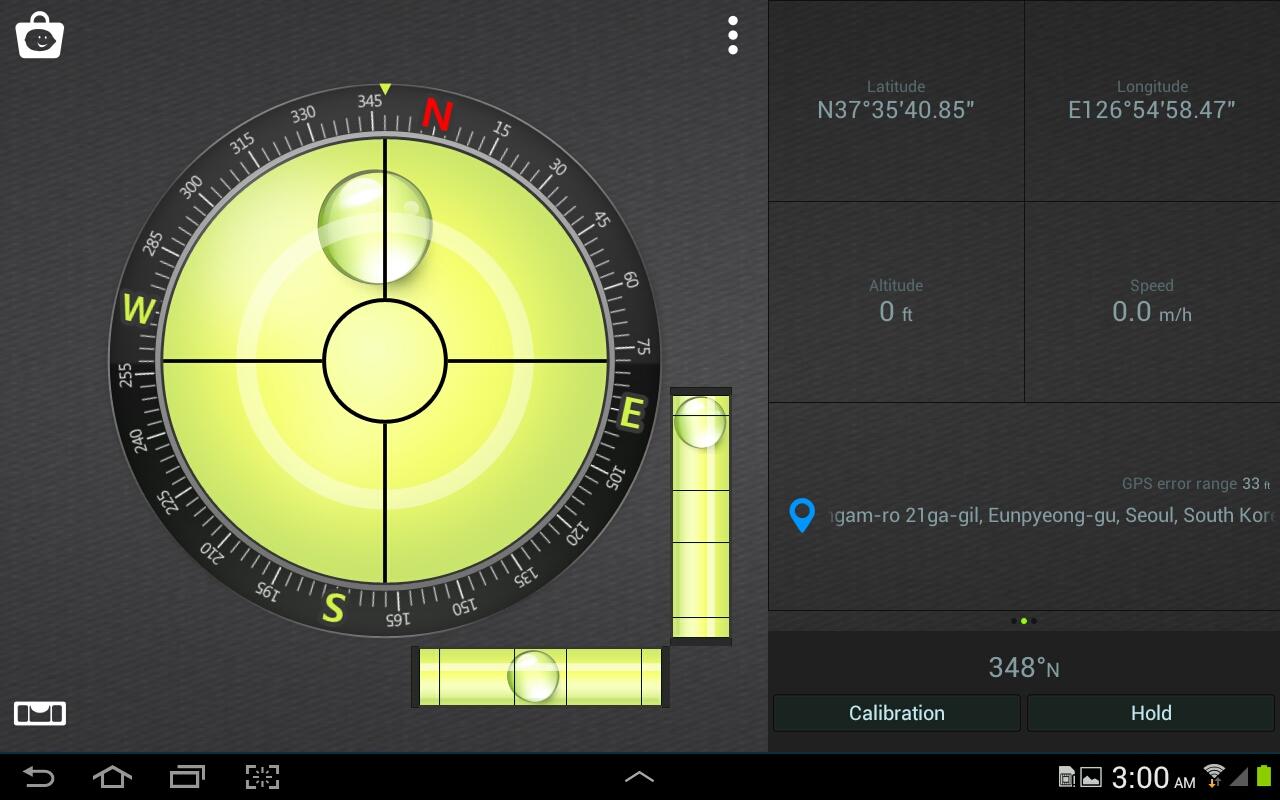The image size is (1280, 800).
Task: Tap the overflow menu icon
Action: (733, 35)
